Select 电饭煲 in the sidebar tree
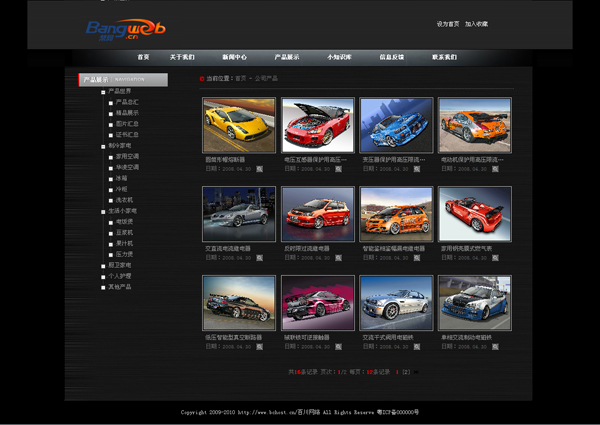Image resolution: width=600 pixels, height=425 pixels. click(x=125, y=221)
